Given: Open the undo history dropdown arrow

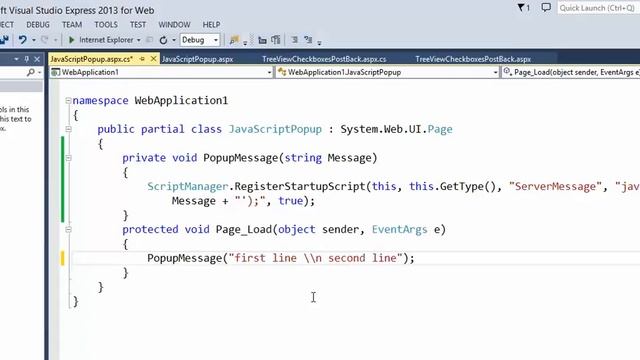Looking at the screenshot, I should (33, 40).
